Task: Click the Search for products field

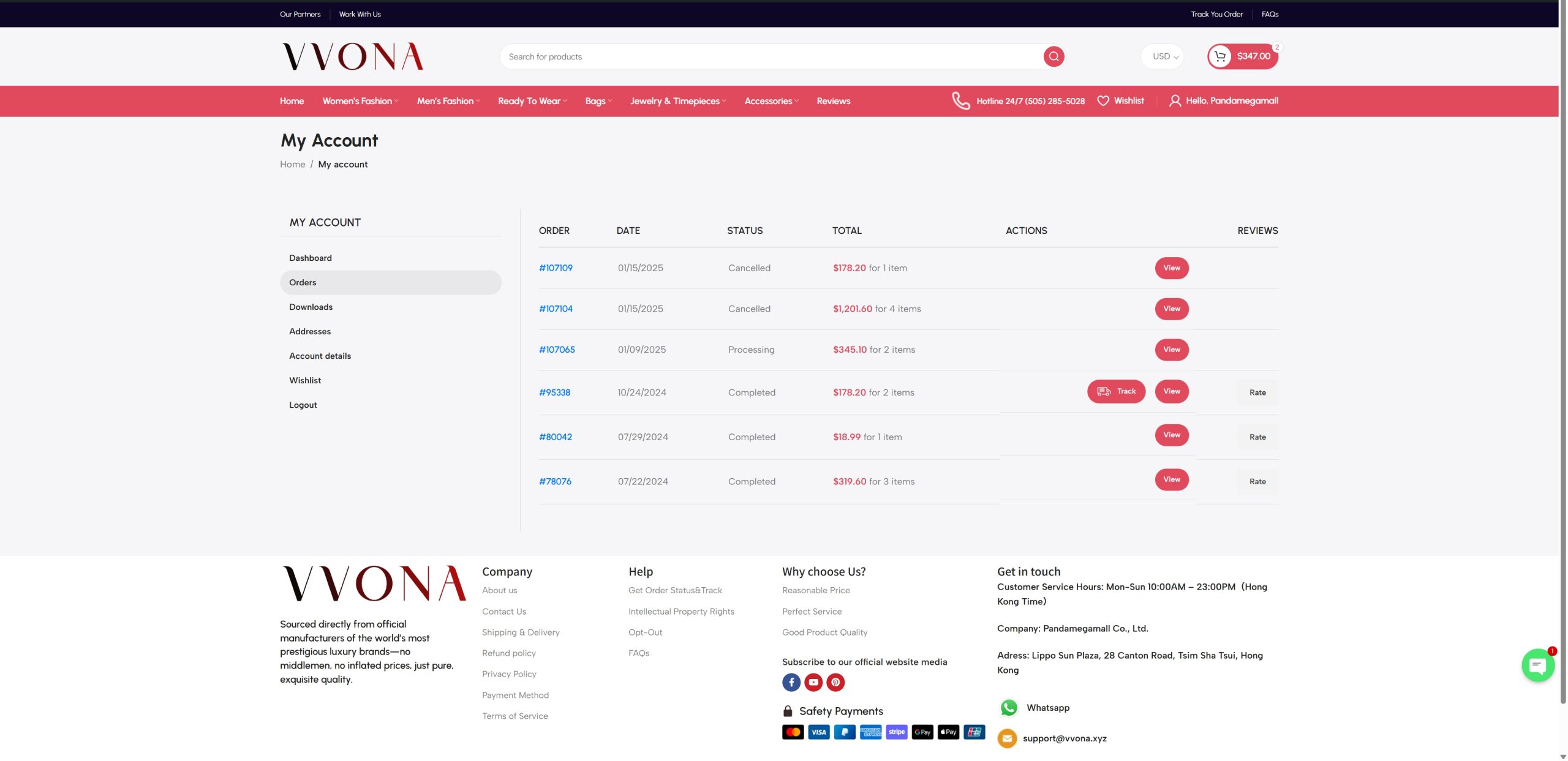Action: 772,56
